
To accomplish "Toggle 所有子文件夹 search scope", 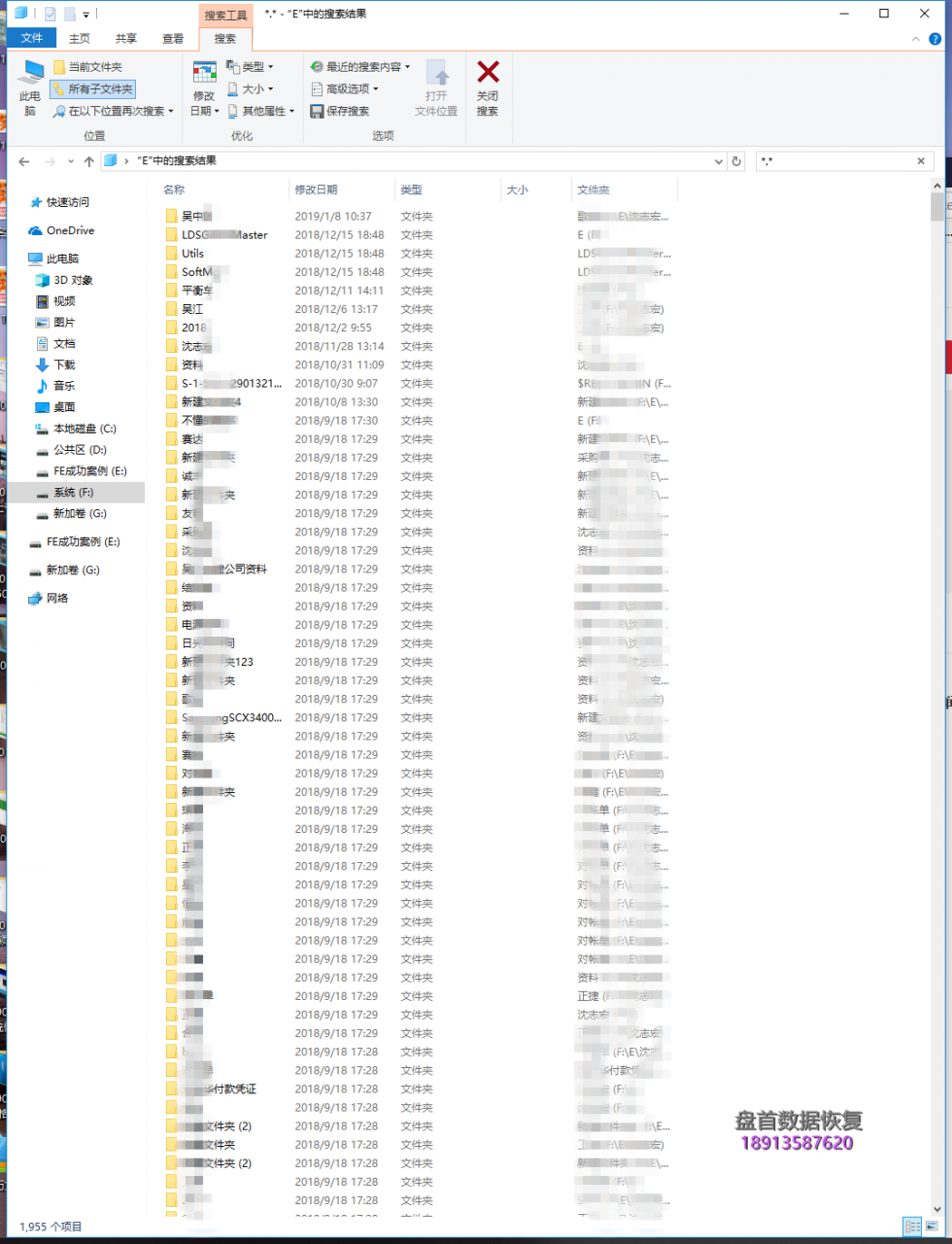I will coord(93,88).
